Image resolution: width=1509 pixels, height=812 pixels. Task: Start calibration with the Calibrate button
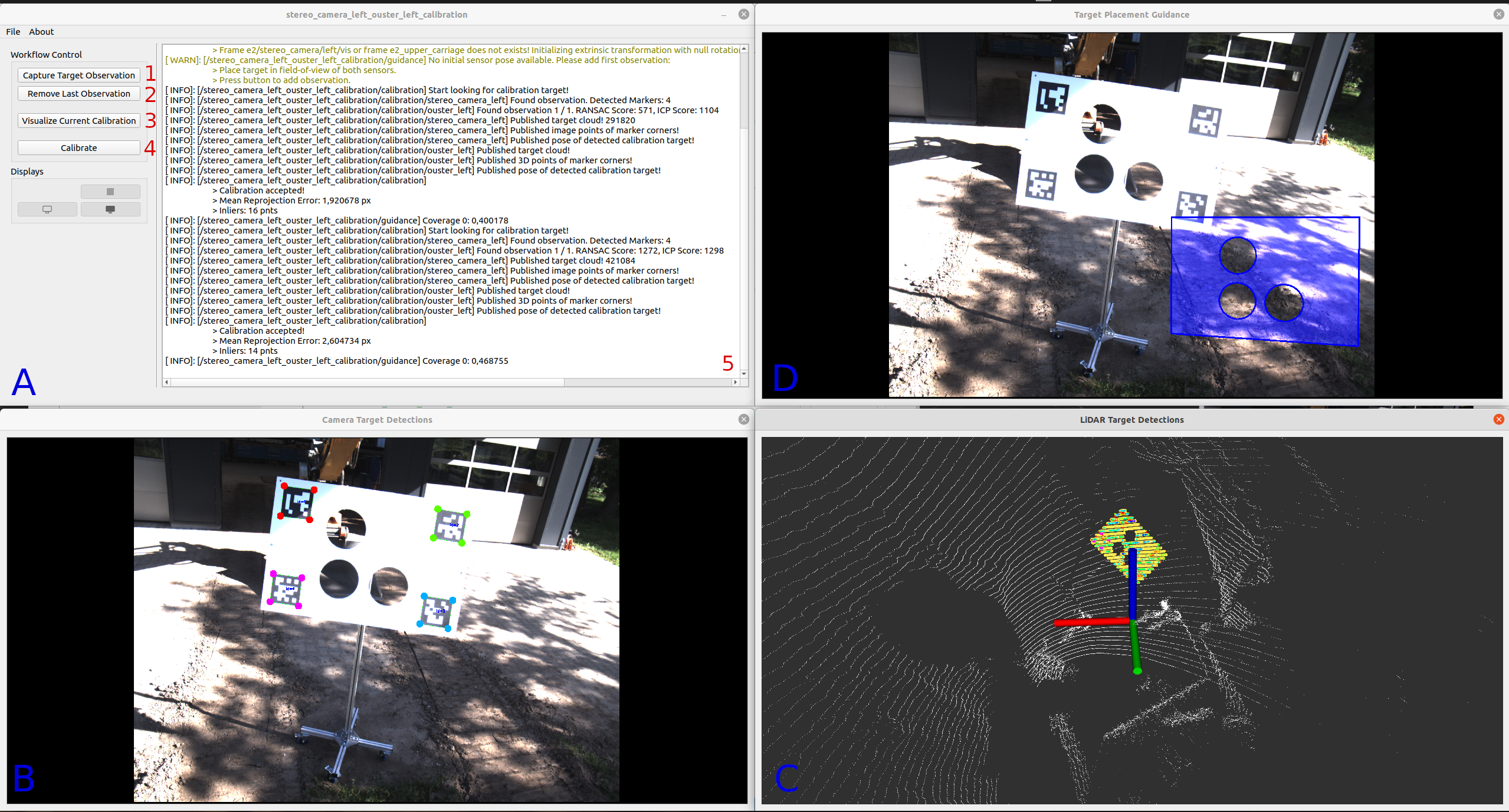(x=79, y=148)
